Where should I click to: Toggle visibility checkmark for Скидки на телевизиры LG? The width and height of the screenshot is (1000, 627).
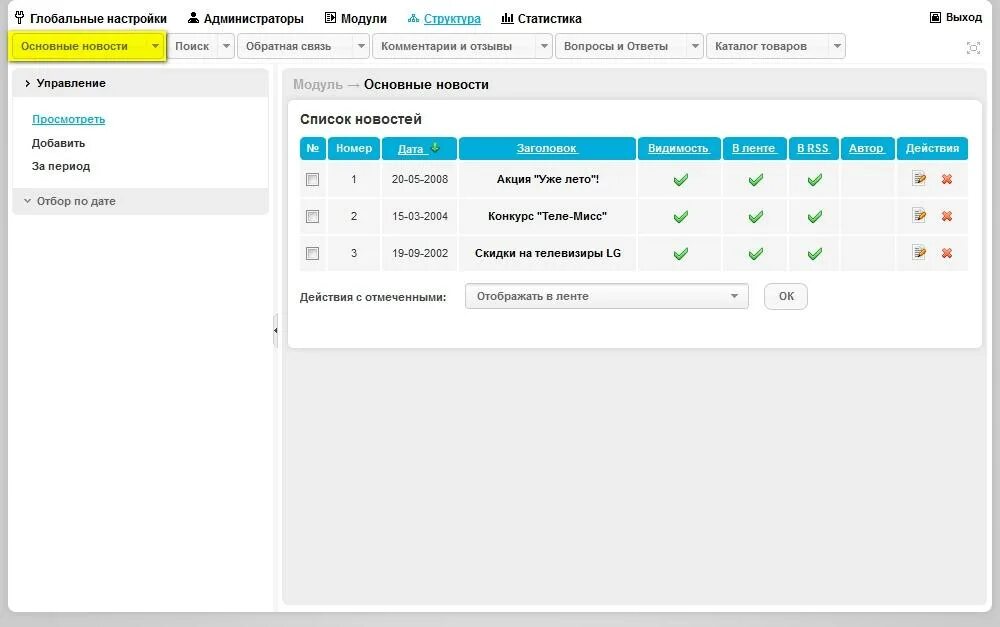[680, 254]
